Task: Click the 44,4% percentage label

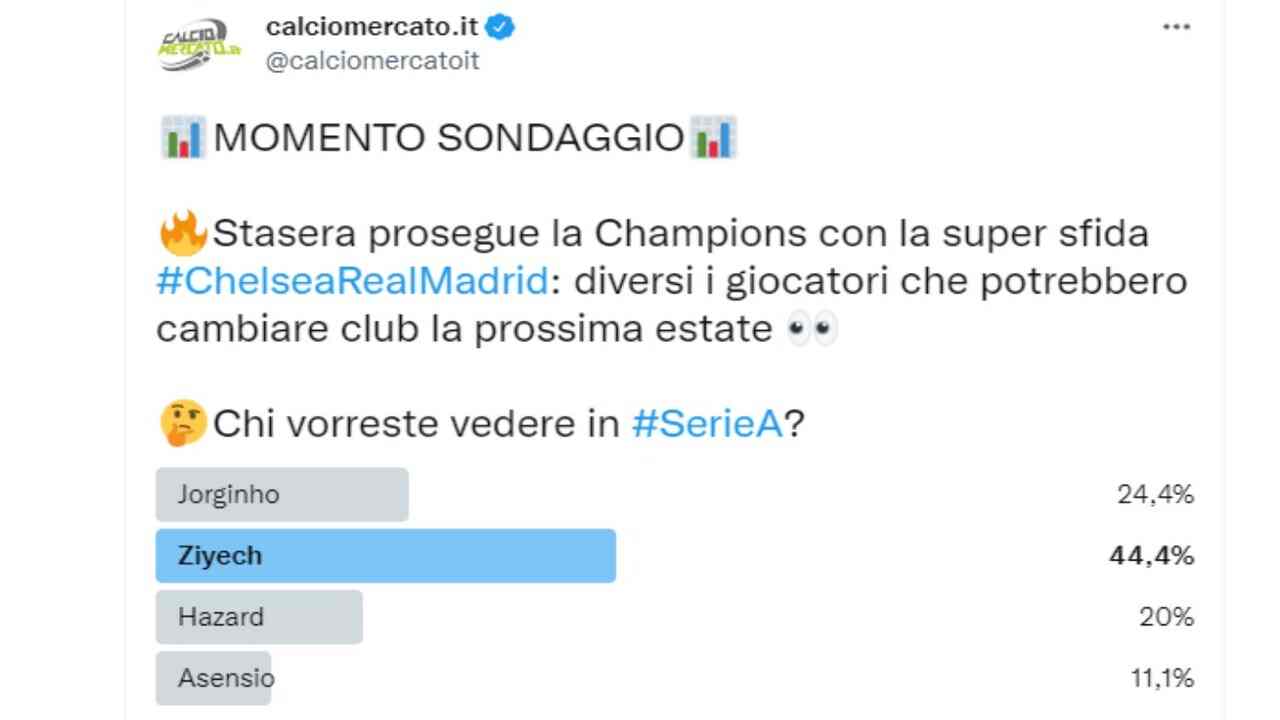Action: (x=1150, y=555)
